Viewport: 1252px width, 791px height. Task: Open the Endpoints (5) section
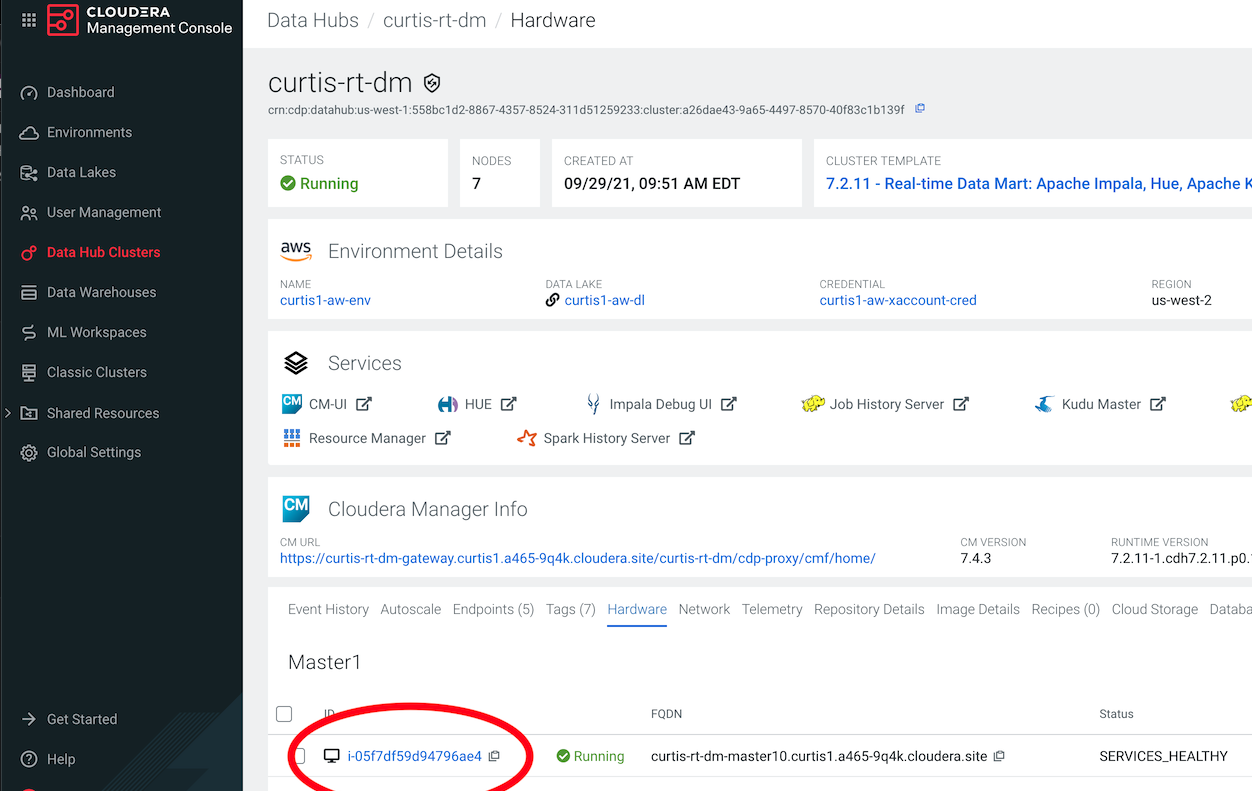(493, 609)
